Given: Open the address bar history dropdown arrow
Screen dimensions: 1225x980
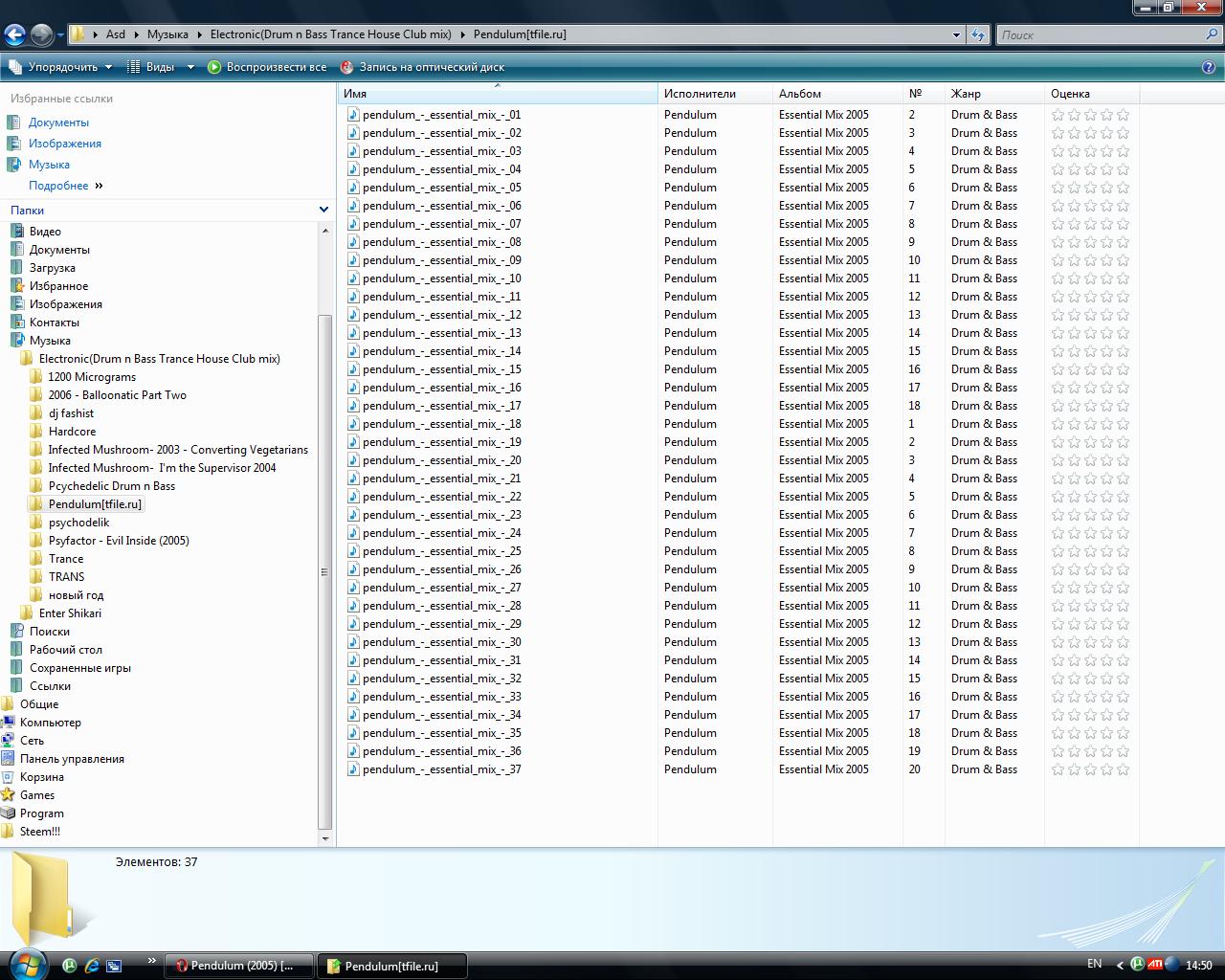Looking at the screenshot, I should tap(956, 34).
